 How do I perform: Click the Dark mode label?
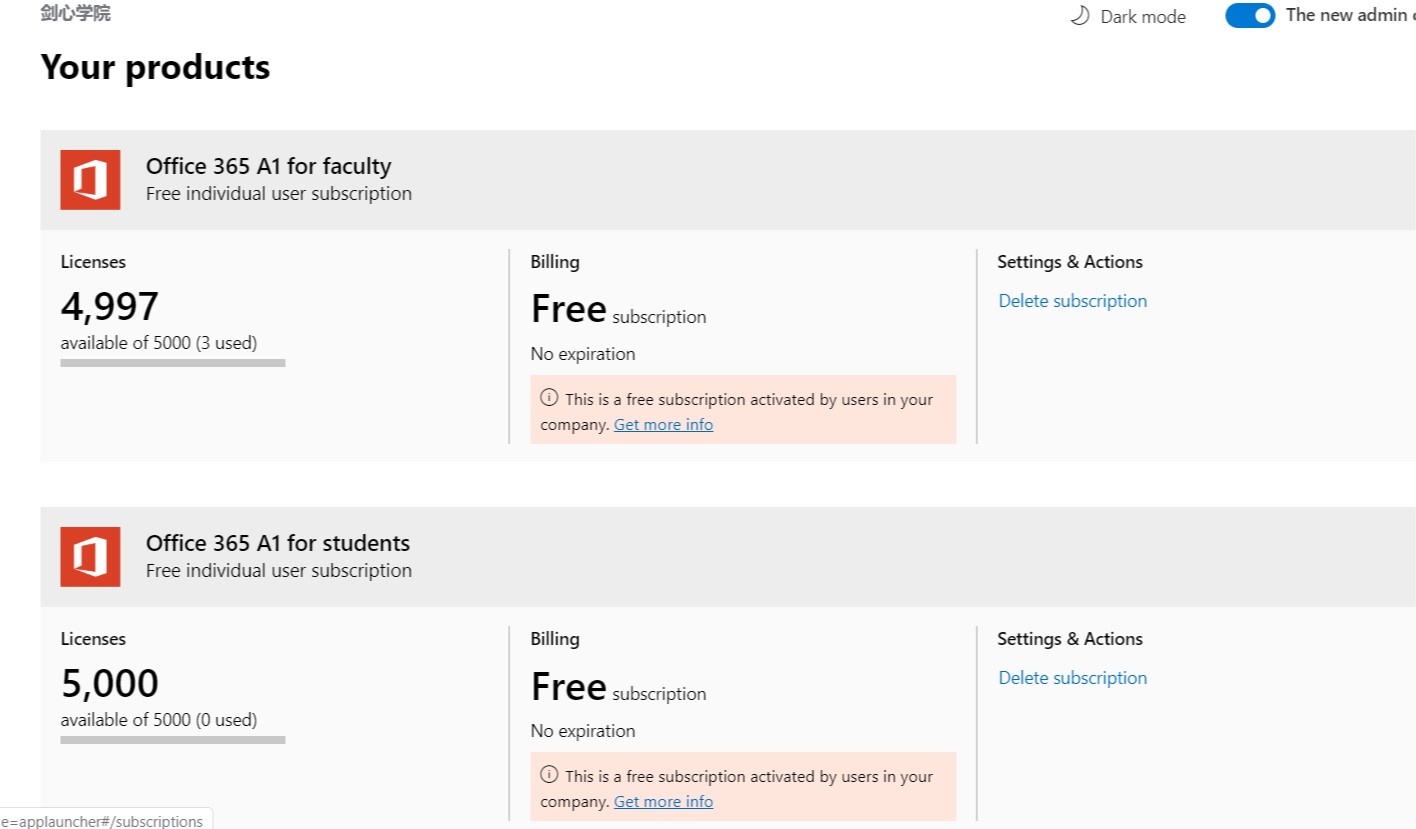[x=1143, y=17]
